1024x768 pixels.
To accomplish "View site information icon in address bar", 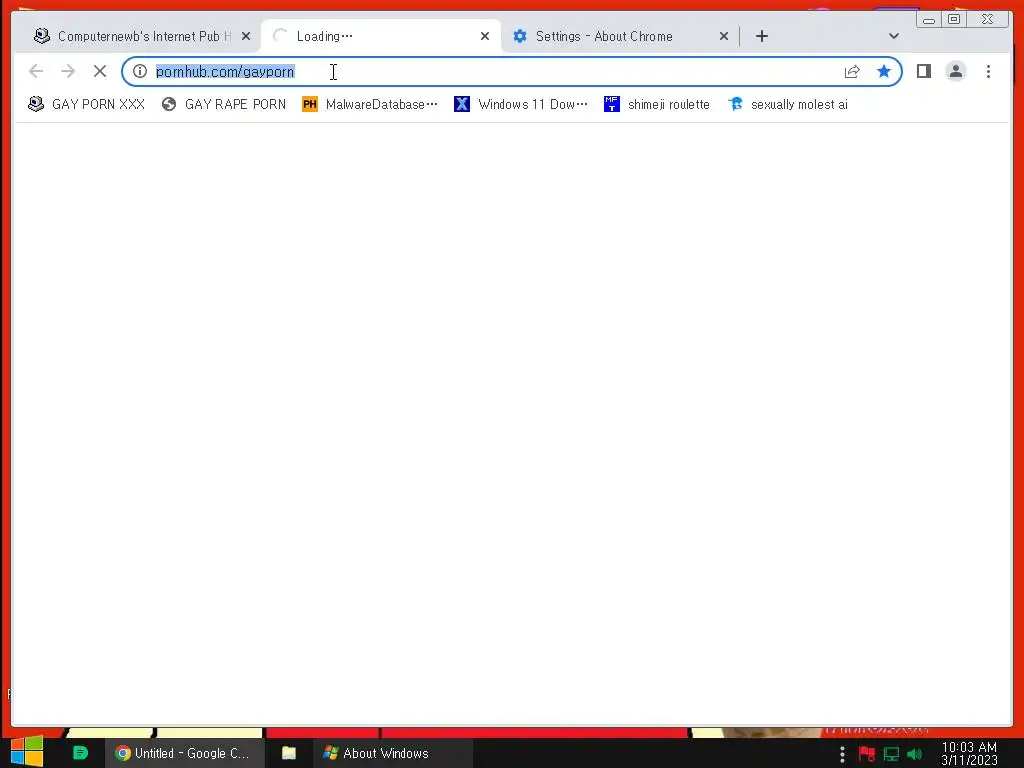I will click(140, 71).
